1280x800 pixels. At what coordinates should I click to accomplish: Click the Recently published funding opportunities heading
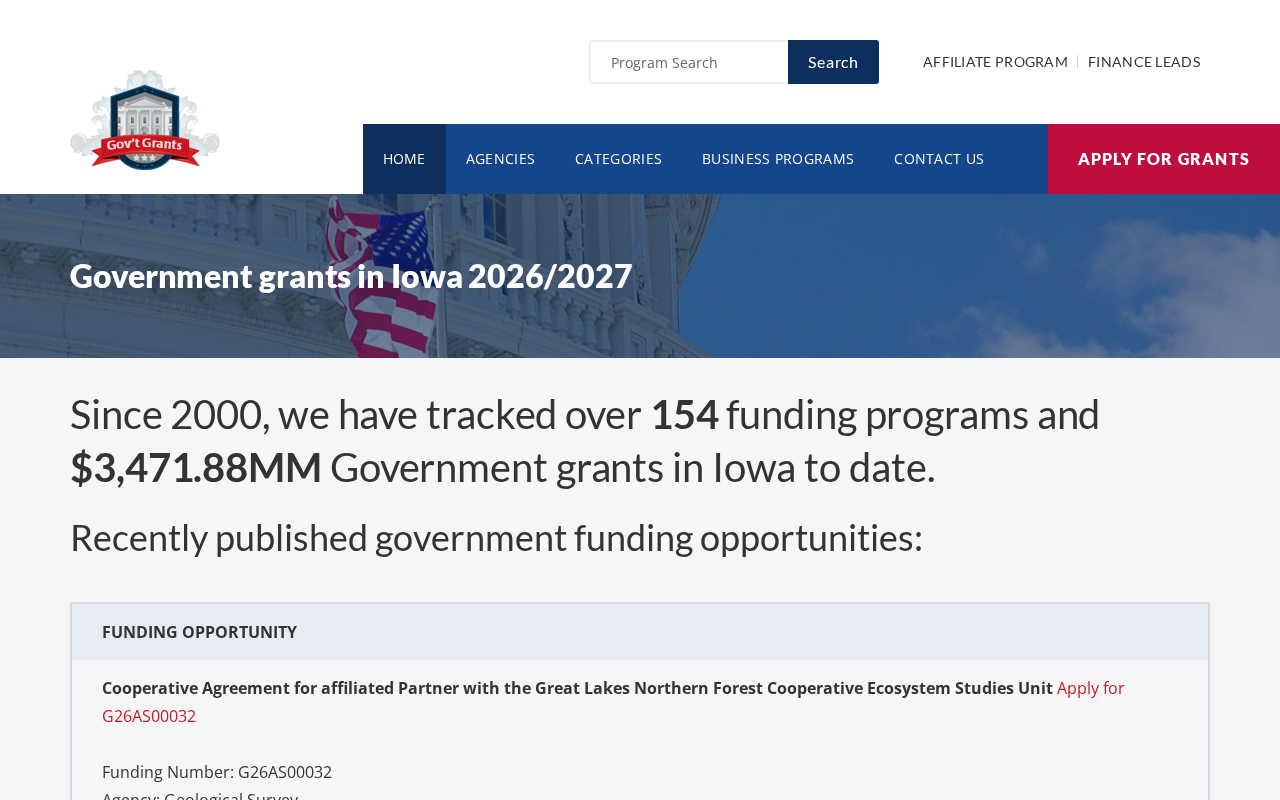click(496, 538)
